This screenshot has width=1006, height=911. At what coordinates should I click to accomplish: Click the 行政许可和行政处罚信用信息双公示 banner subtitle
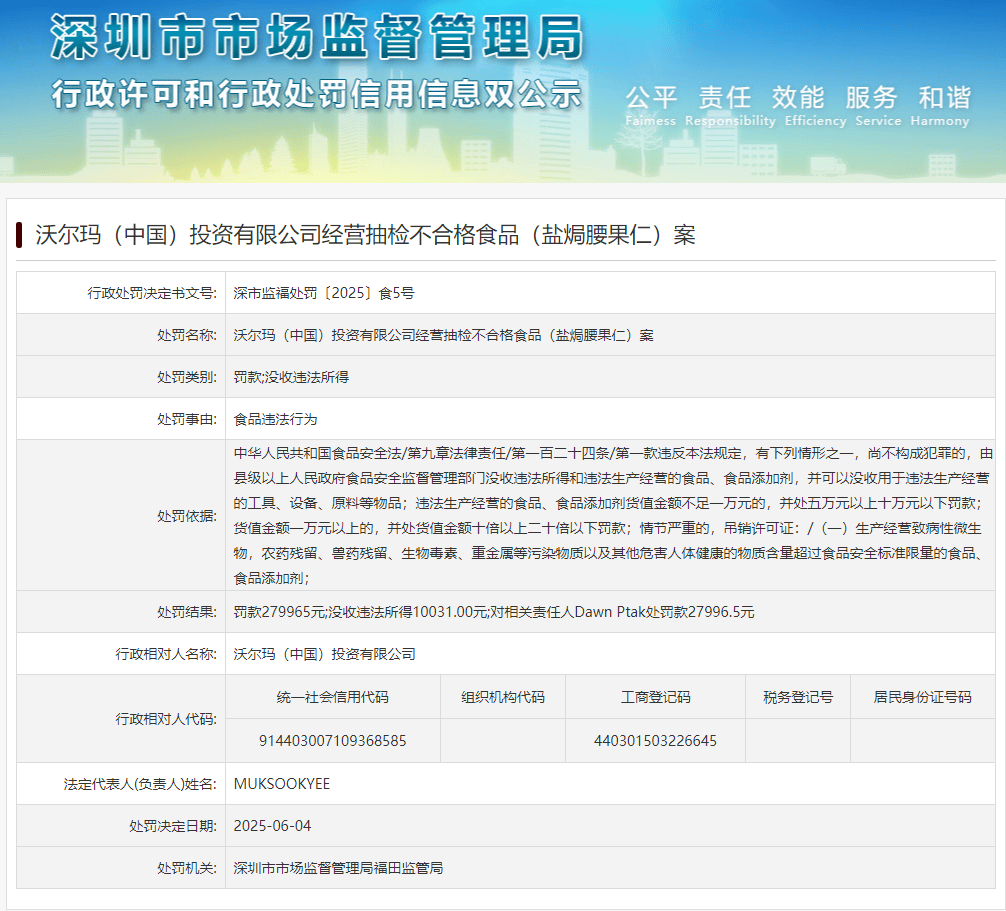(x=317, y=94)
